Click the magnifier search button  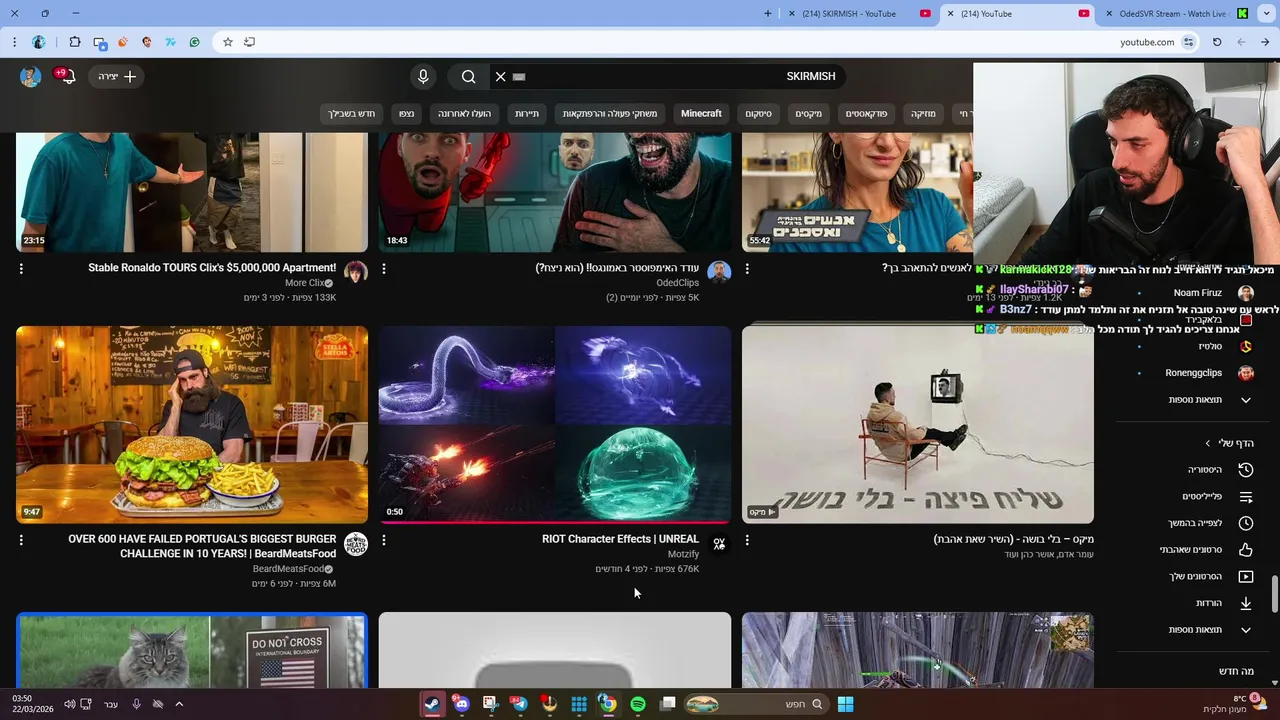click(468, 76)
